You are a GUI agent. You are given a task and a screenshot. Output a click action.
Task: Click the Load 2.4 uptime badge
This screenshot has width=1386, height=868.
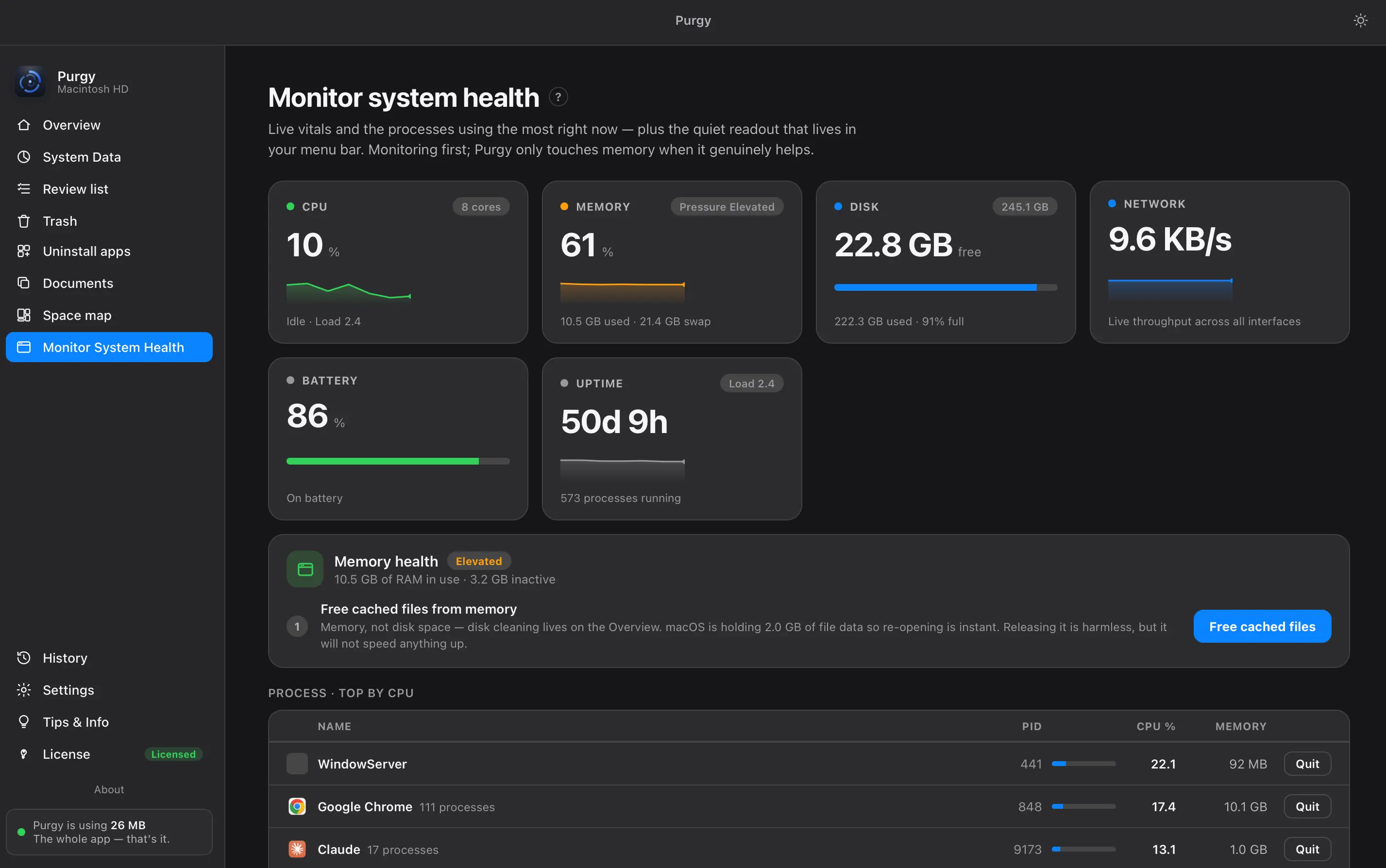tap(752, 384)
